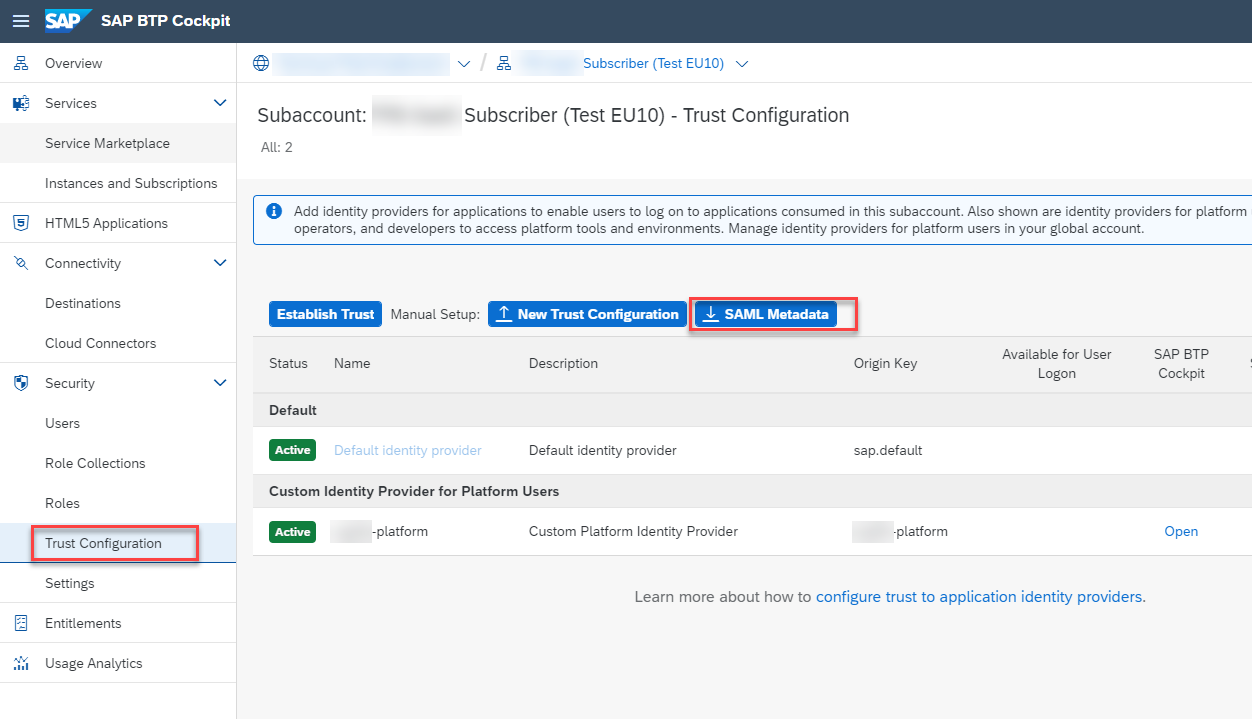This screenshot has height=719, width=1252.
Task: Click the subaccount hierarchy icon in breadcrumb
Action: tap(504, 63)
